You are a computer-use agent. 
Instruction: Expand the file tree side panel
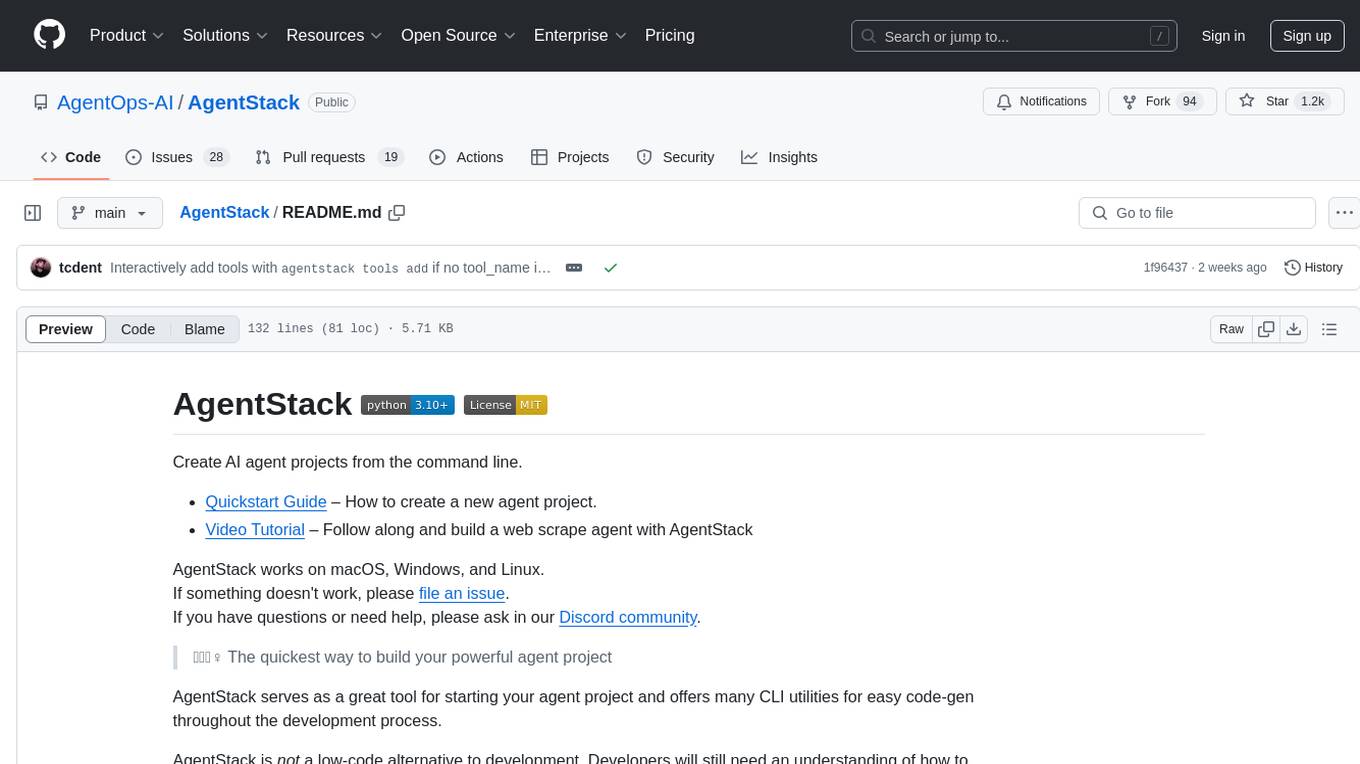[33, 213]
